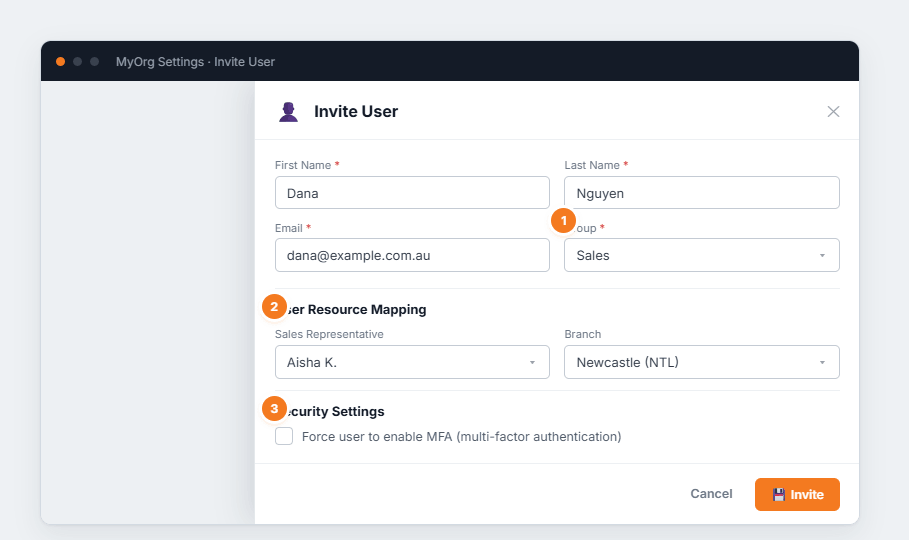Open the Sales Representative dropdown
The image size is (909, 540).
pyautogui.click(x=412, y=362)
